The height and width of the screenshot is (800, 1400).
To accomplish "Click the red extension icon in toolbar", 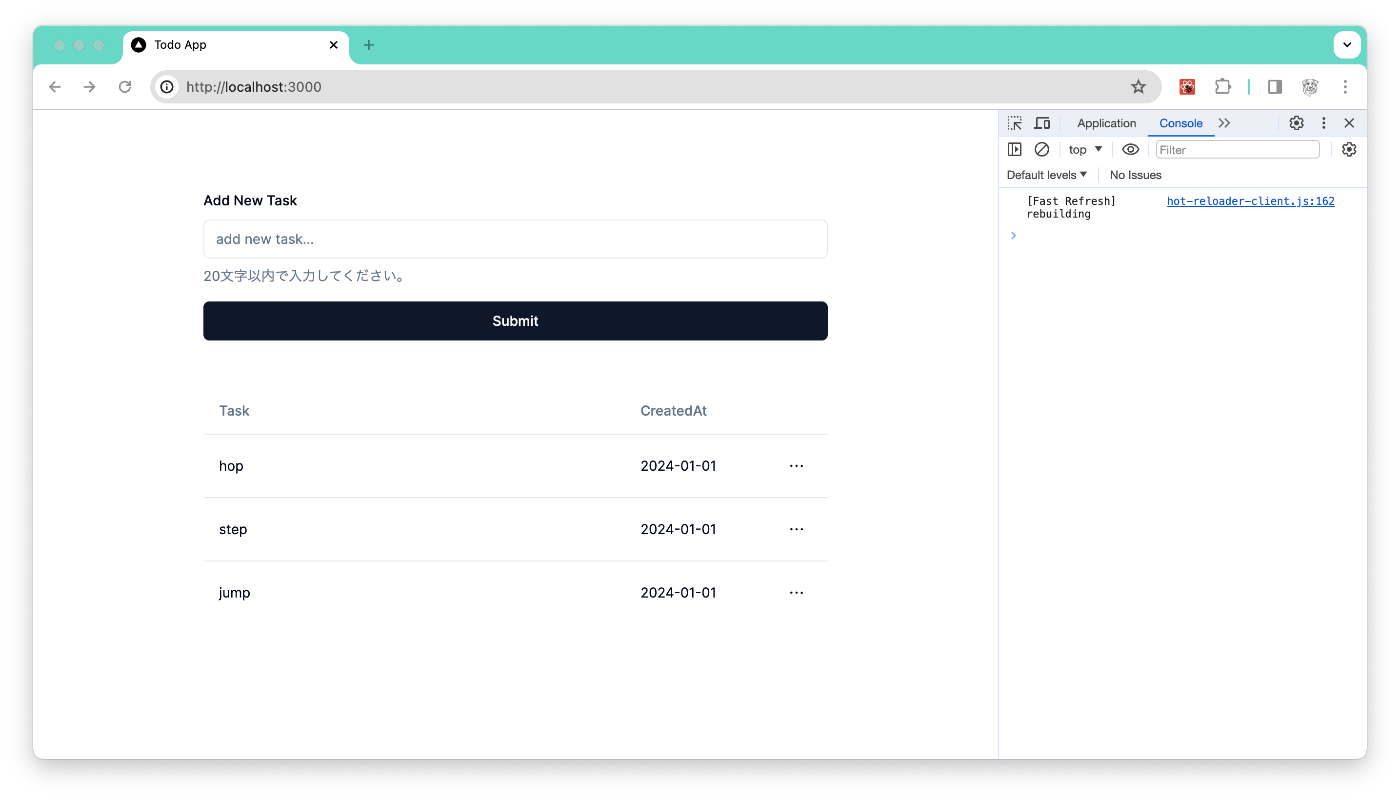I will tap(1187, 87).
